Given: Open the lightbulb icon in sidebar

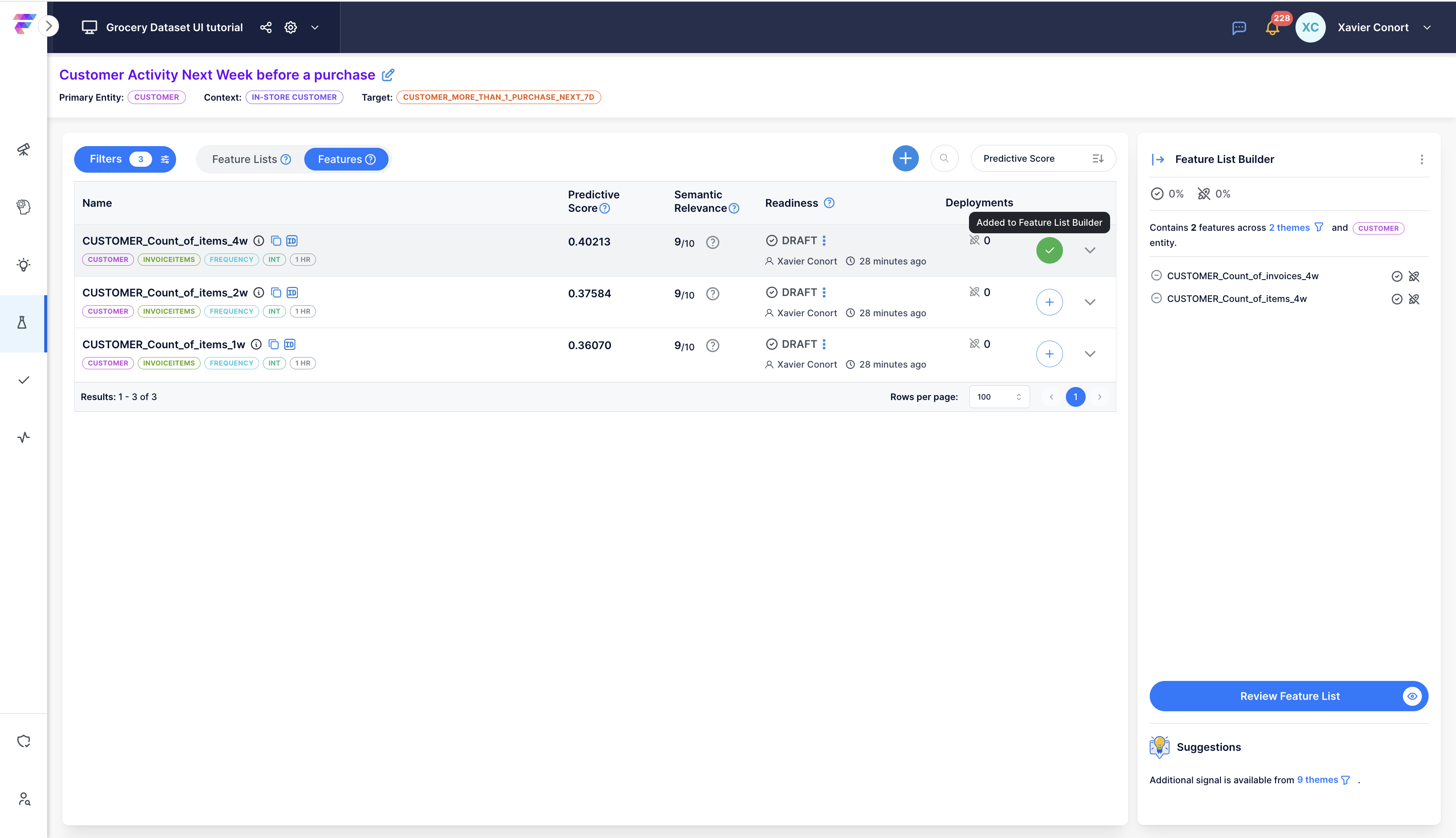Looking at the screenshot, I should (24, 265).
